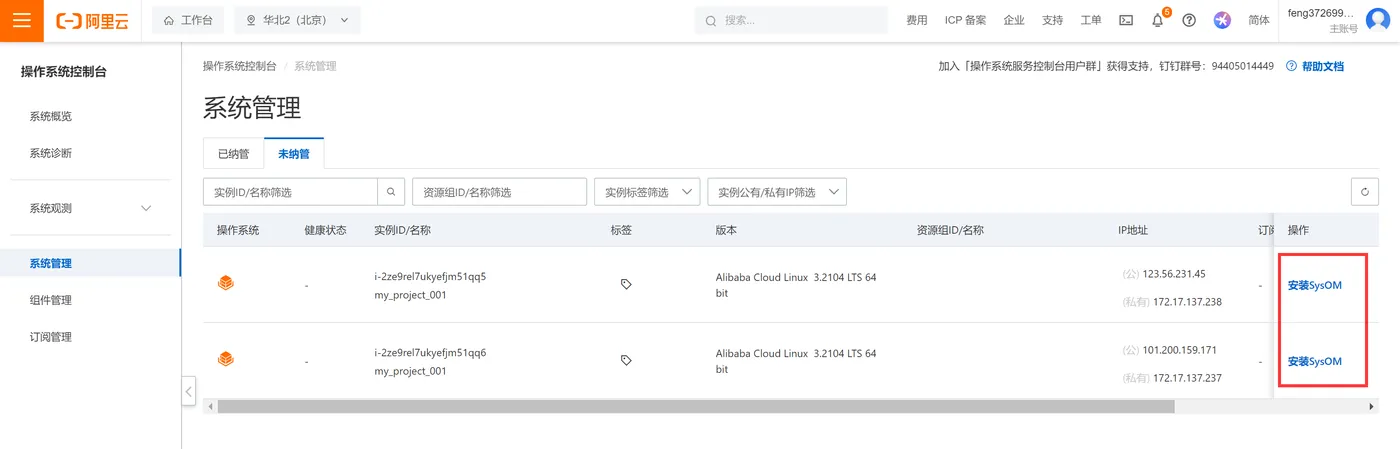Open the 帮助文档 link
Viewport: 1400px width, 449px height.
point(1322,66)
